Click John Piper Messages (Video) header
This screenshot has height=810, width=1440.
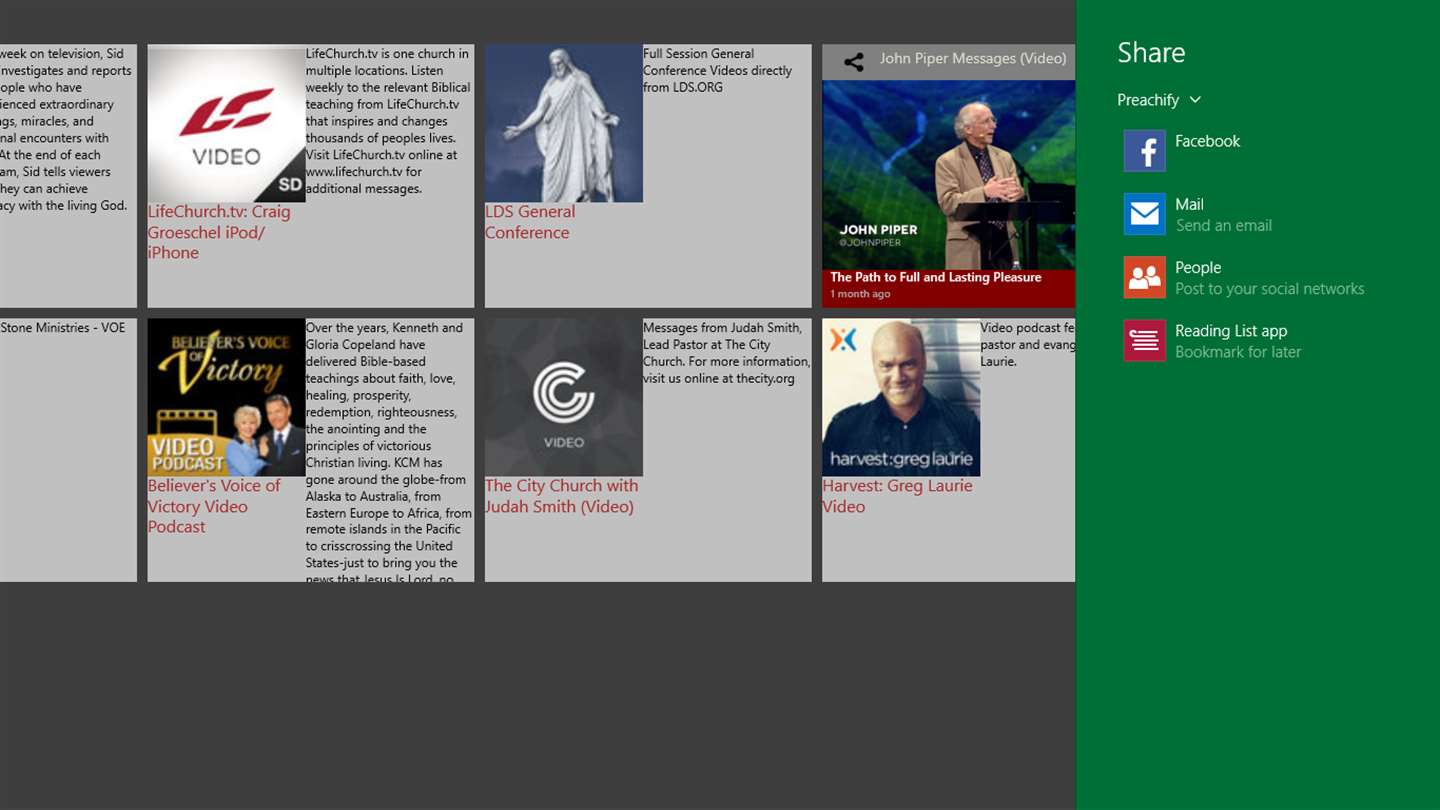coord(973,59)
